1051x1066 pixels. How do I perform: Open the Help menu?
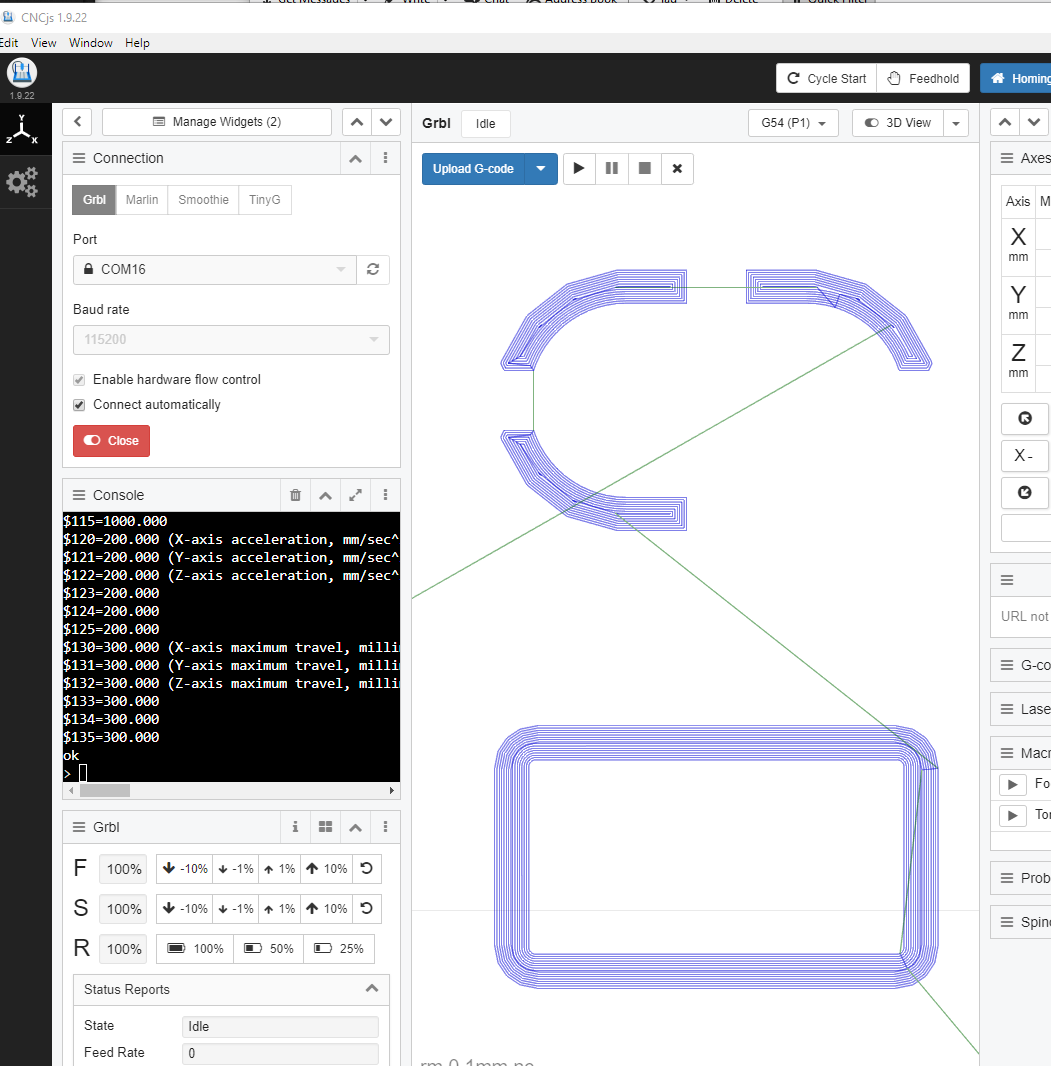pos(137,43)
